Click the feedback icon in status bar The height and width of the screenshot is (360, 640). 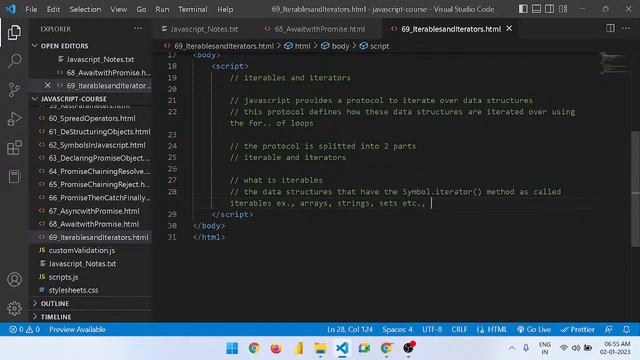point(609,329)
